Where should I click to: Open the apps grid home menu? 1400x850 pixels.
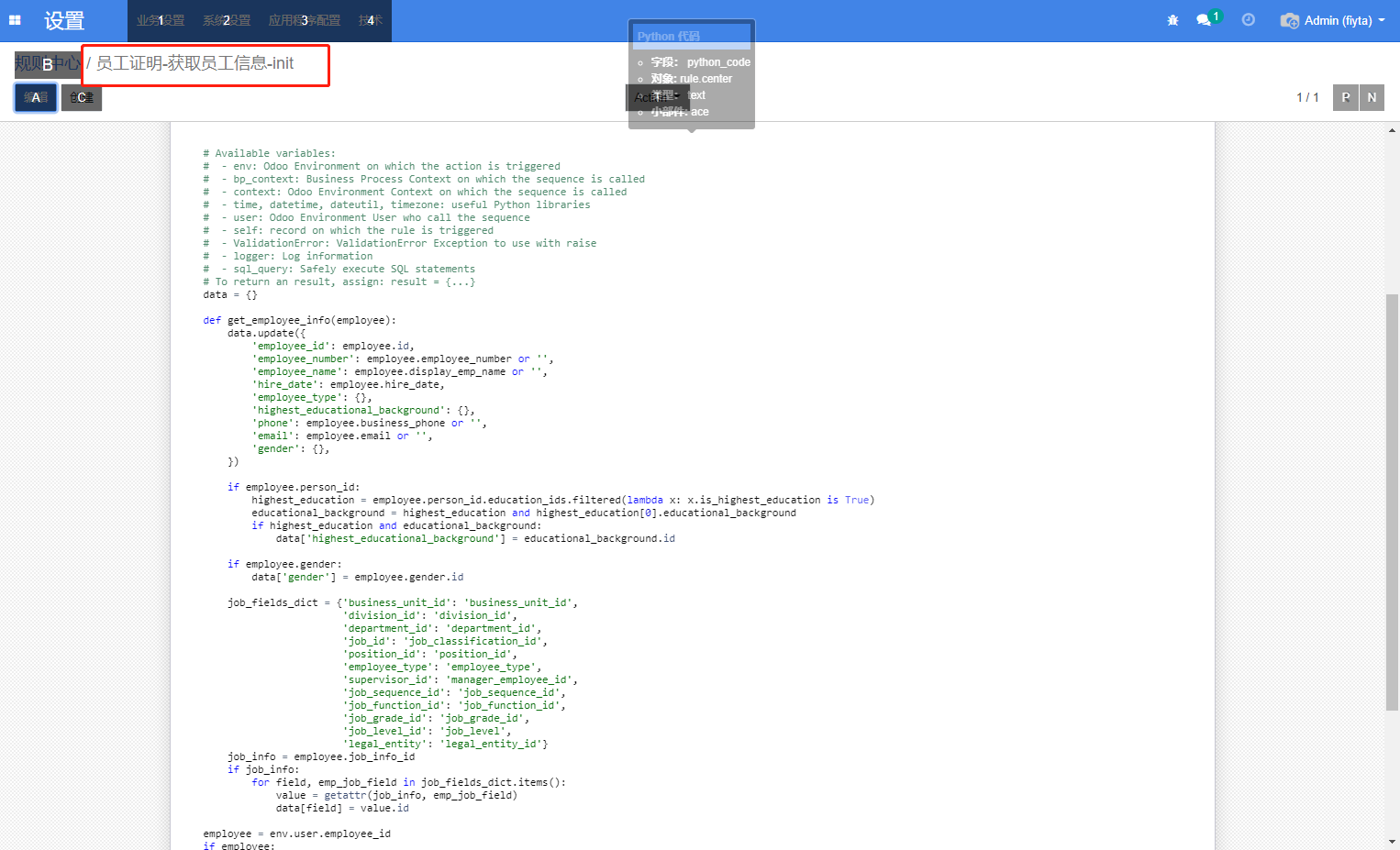pyautogui.click(x=15, y=20)
